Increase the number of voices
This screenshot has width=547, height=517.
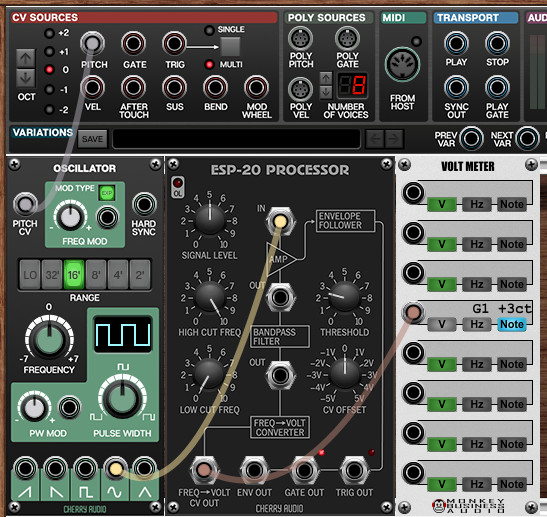click(x=326, y=78)
